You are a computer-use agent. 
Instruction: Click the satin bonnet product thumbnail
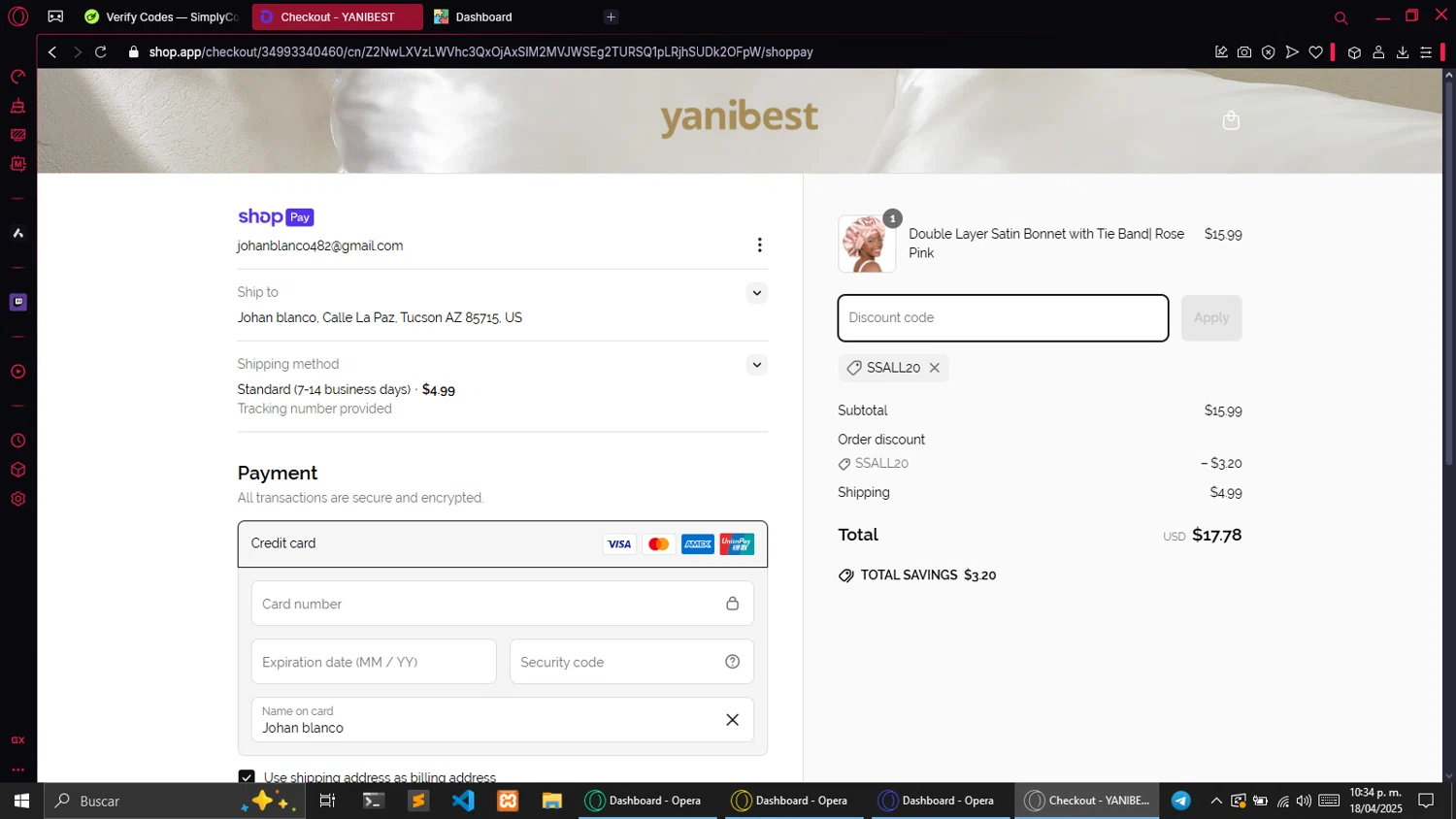(867, 244)
